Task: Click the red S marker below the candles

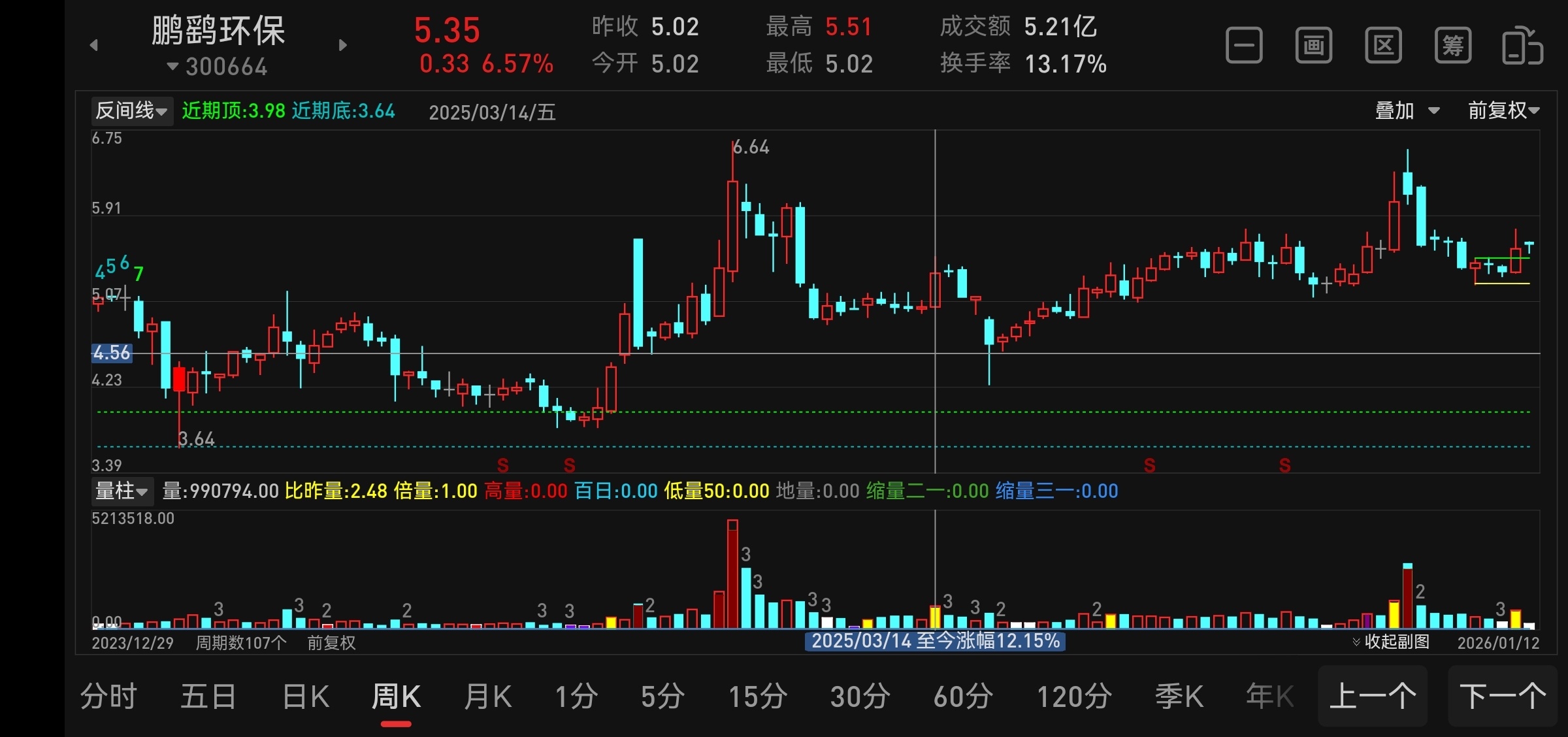Action: click(x=502, y=465)
